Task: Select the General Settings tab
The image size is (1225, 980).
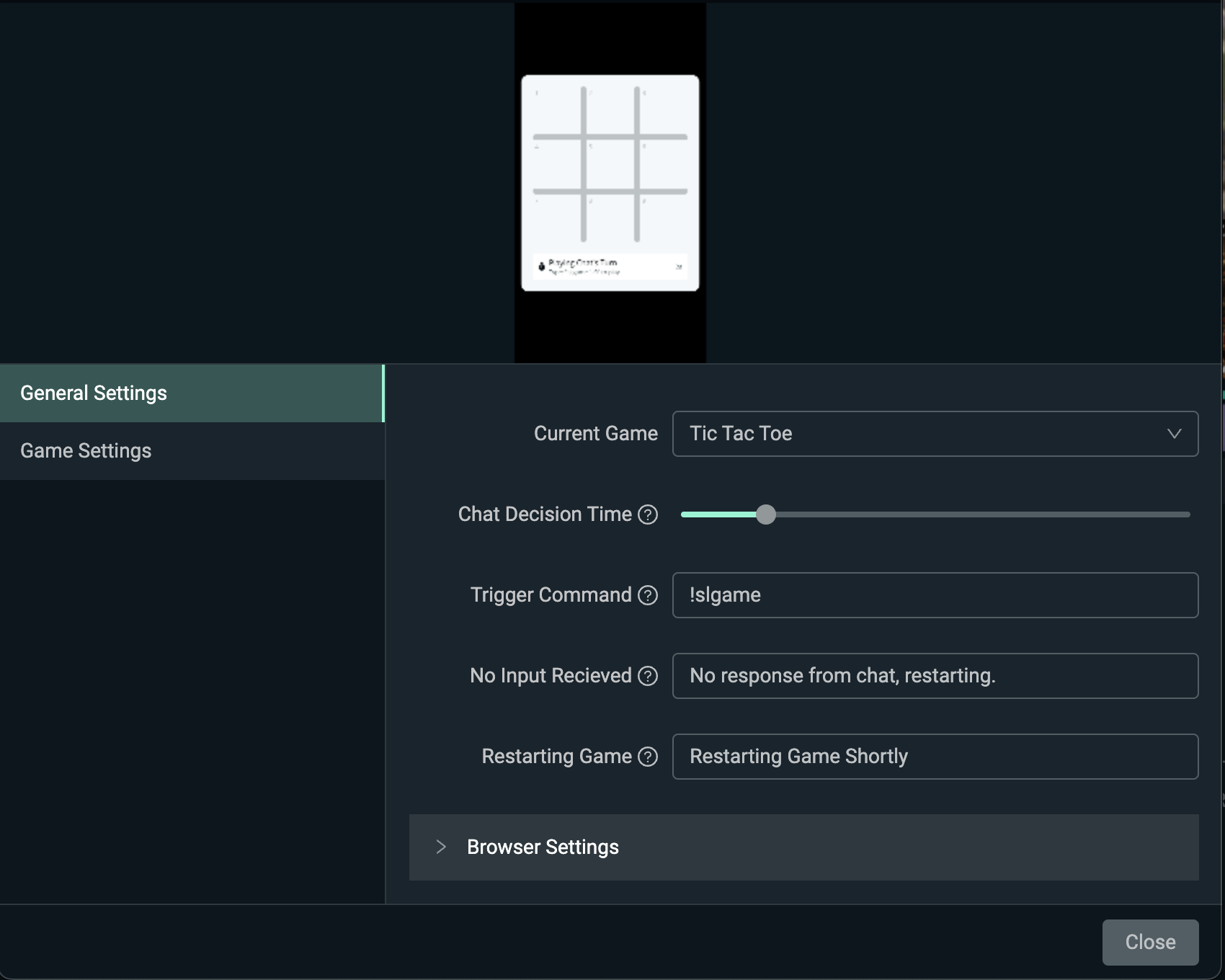Action: click(x=94, y=393)
